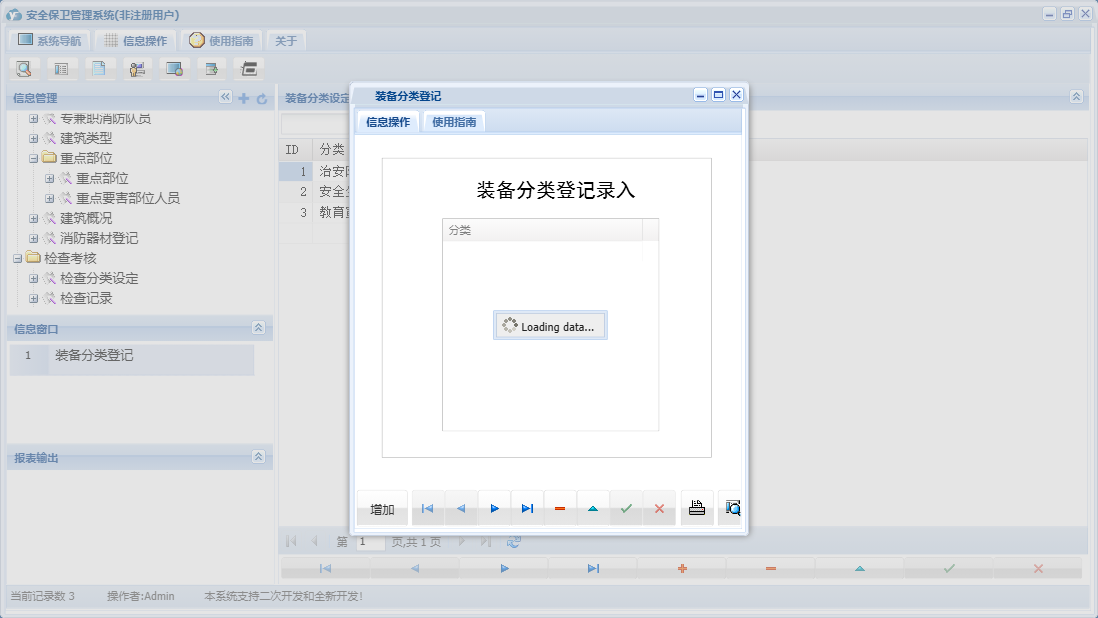Open print preview in the 装备分类登记 dialog
Viewport: 1098px width, 618px height.
click(x=731, y=508)
